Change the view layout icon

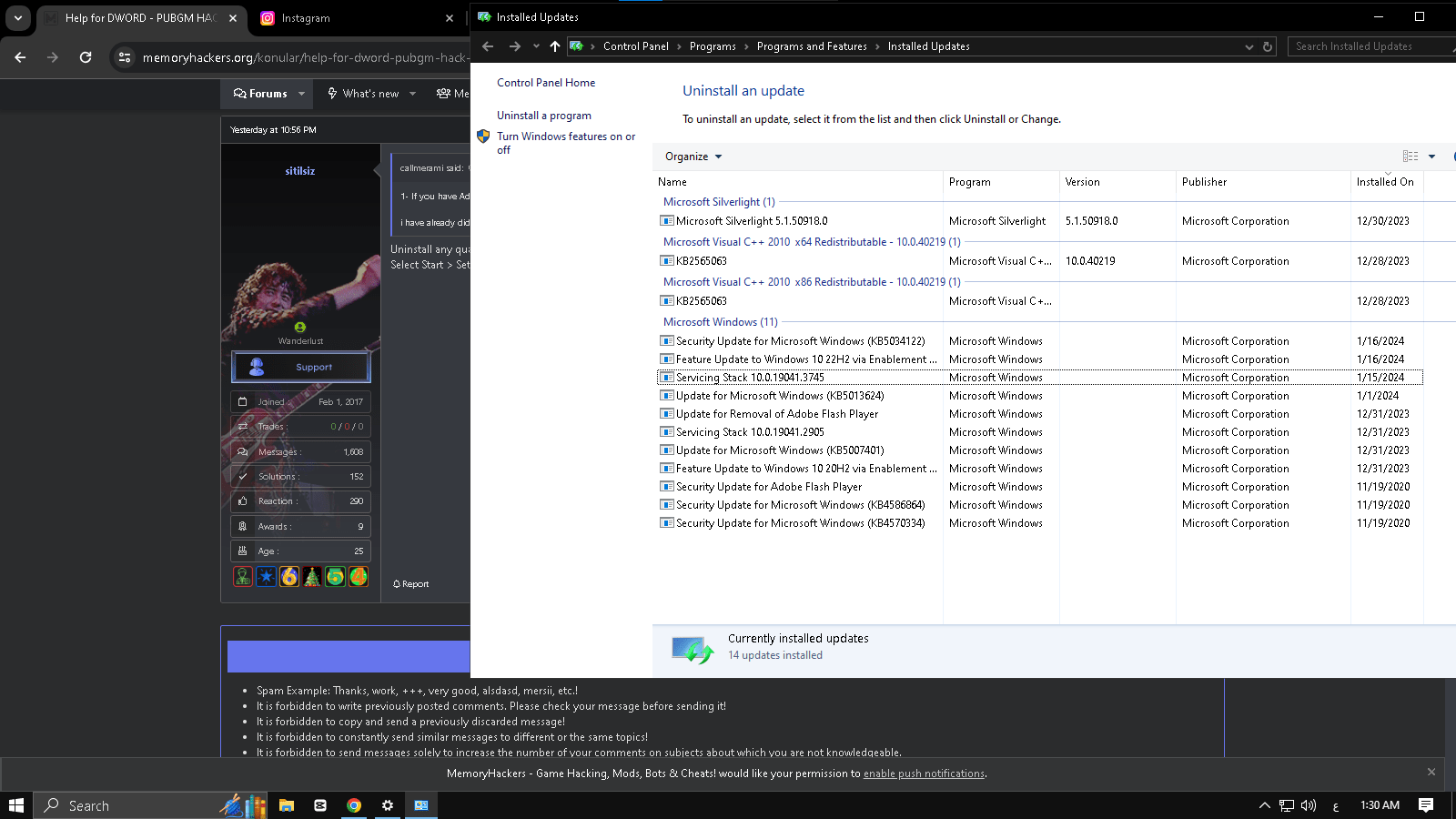(x=1410, y=157)
